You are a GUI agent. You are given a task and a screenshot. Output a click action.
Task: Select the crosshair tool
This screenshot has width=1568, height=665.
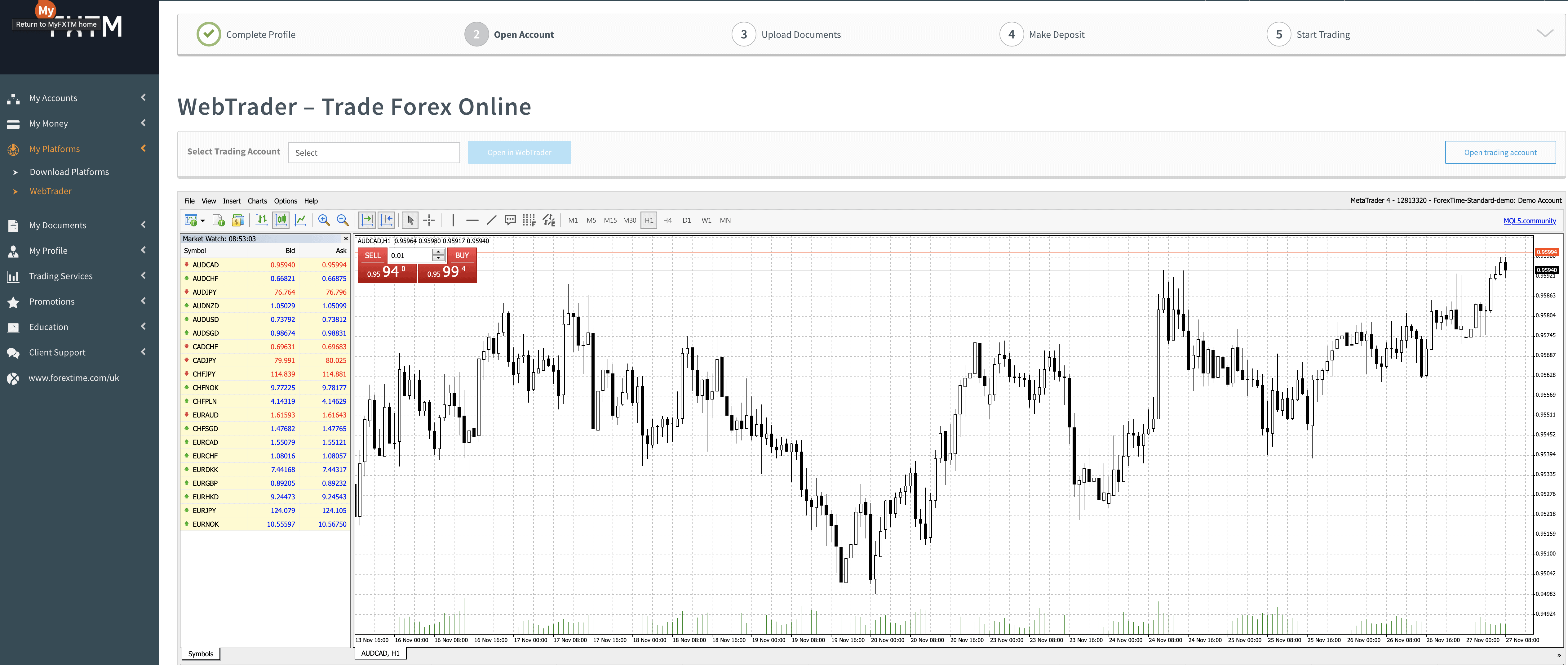(x=429, y=221)
